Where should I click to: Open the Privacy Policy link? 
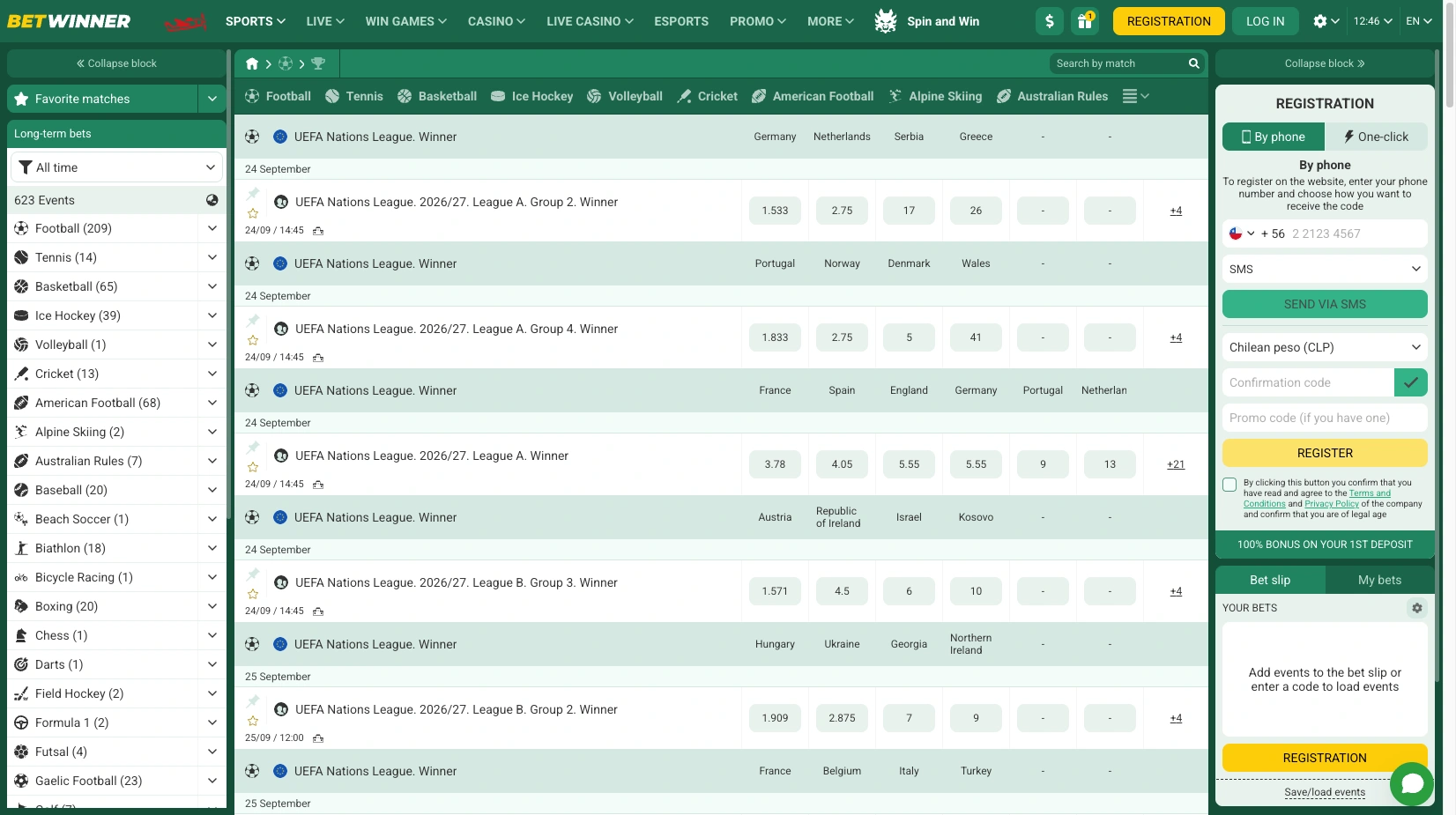pyautogui.click(x=1332, y=504)
